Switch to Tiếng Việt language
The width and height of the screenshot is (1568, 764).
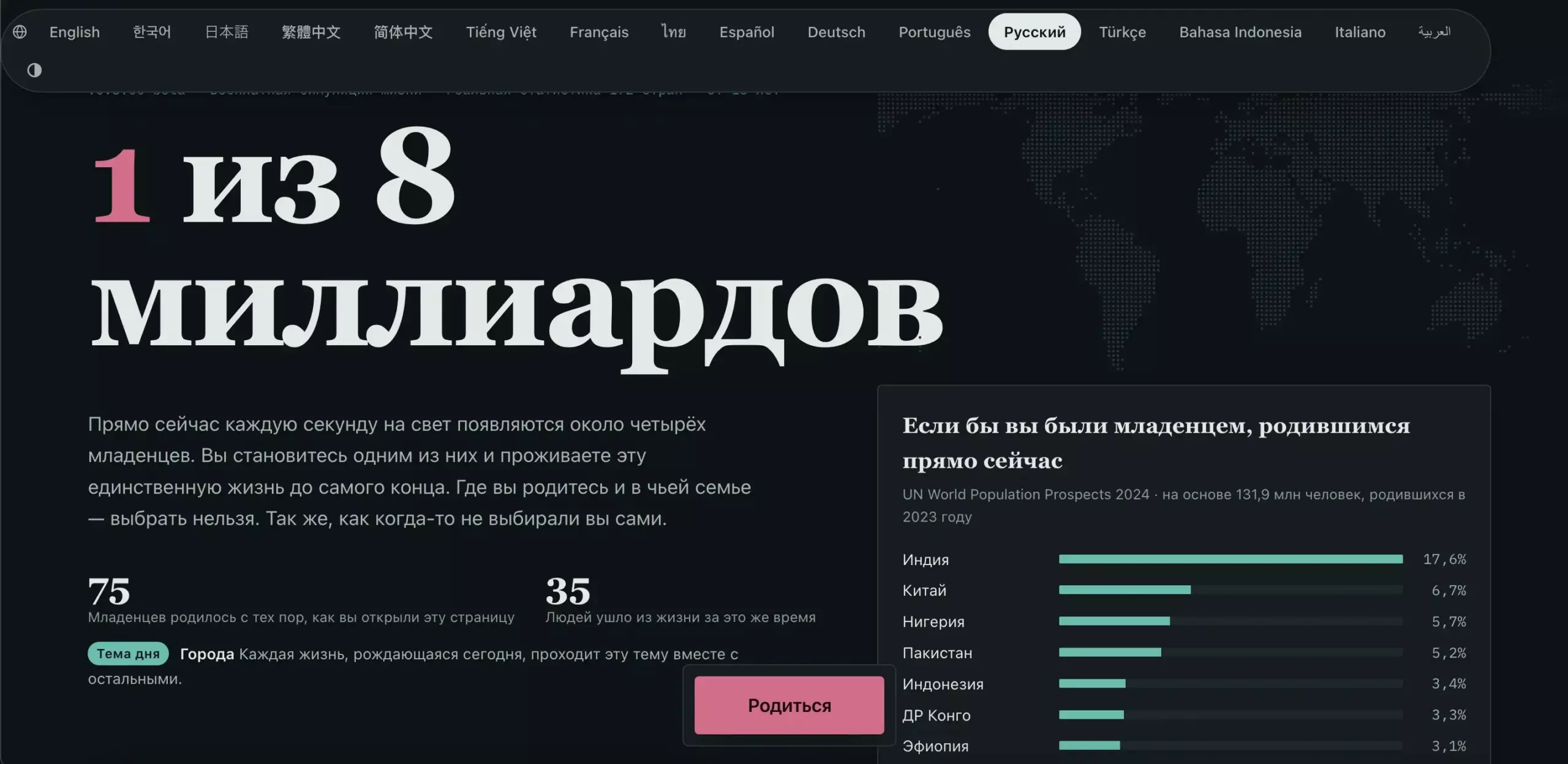tap(501, 32)
